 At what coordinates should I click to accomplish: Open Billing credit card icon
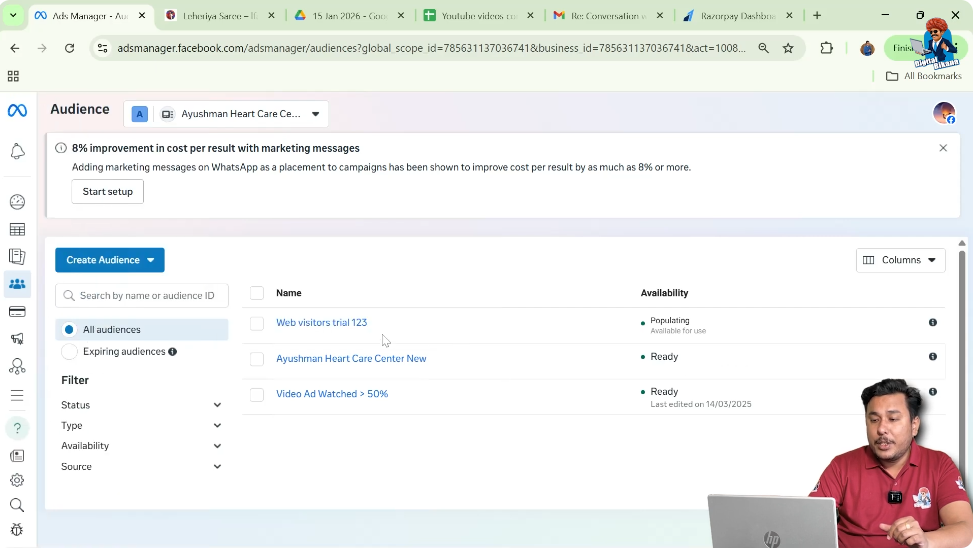17,312
